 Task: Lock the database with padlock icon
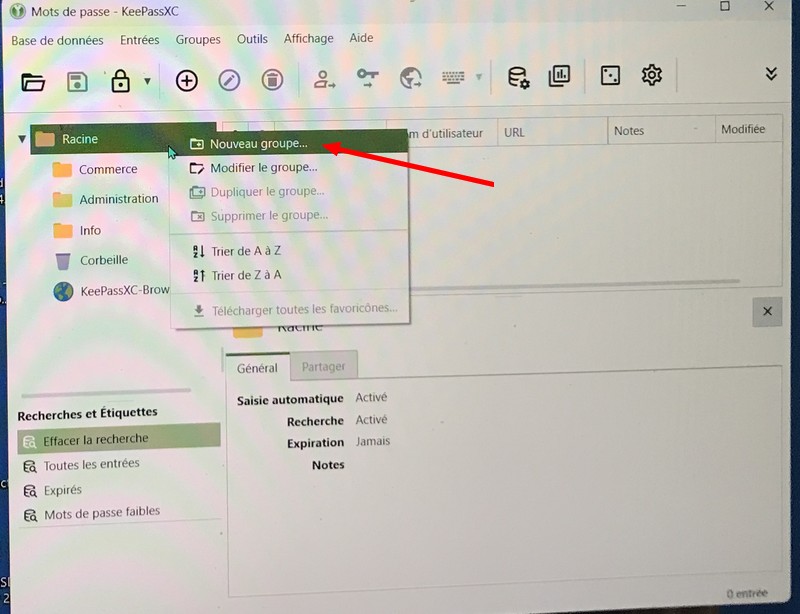coord(121,81)
